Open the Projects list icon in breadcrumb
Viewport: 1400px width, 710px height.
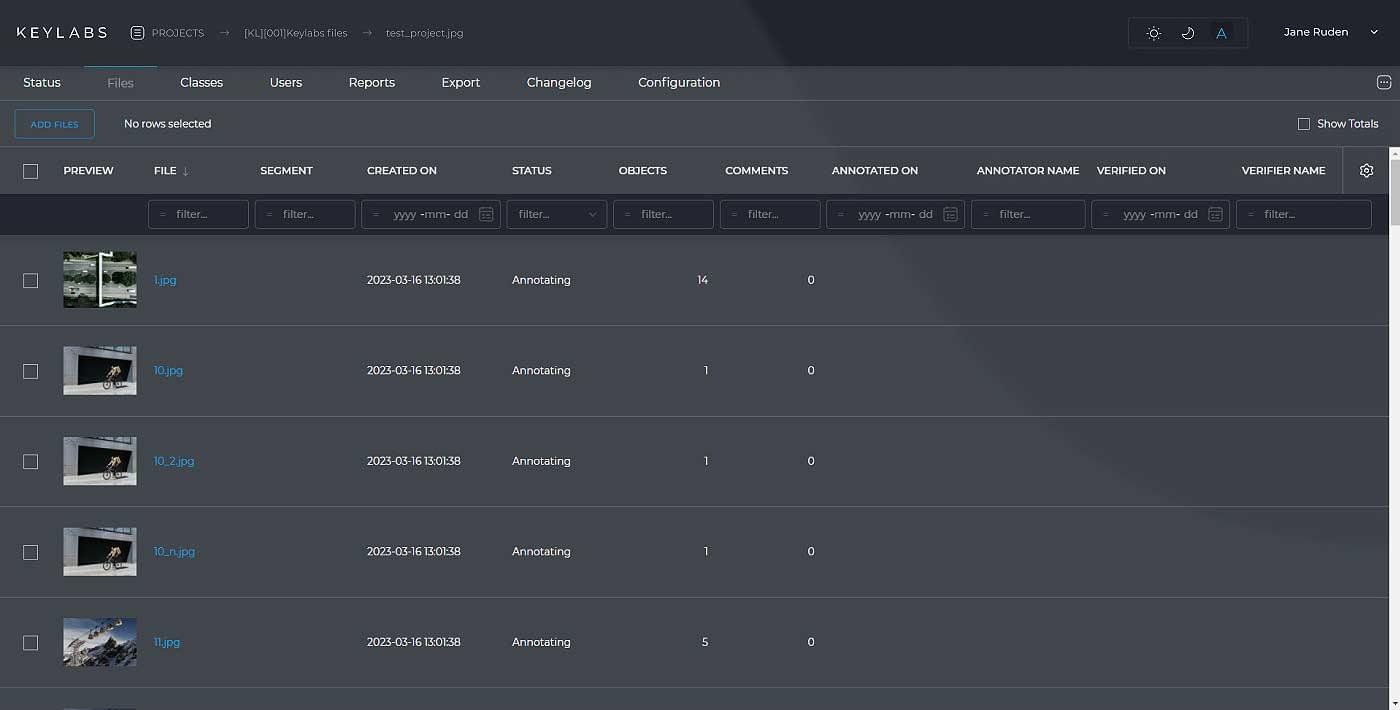click(138, 33)
